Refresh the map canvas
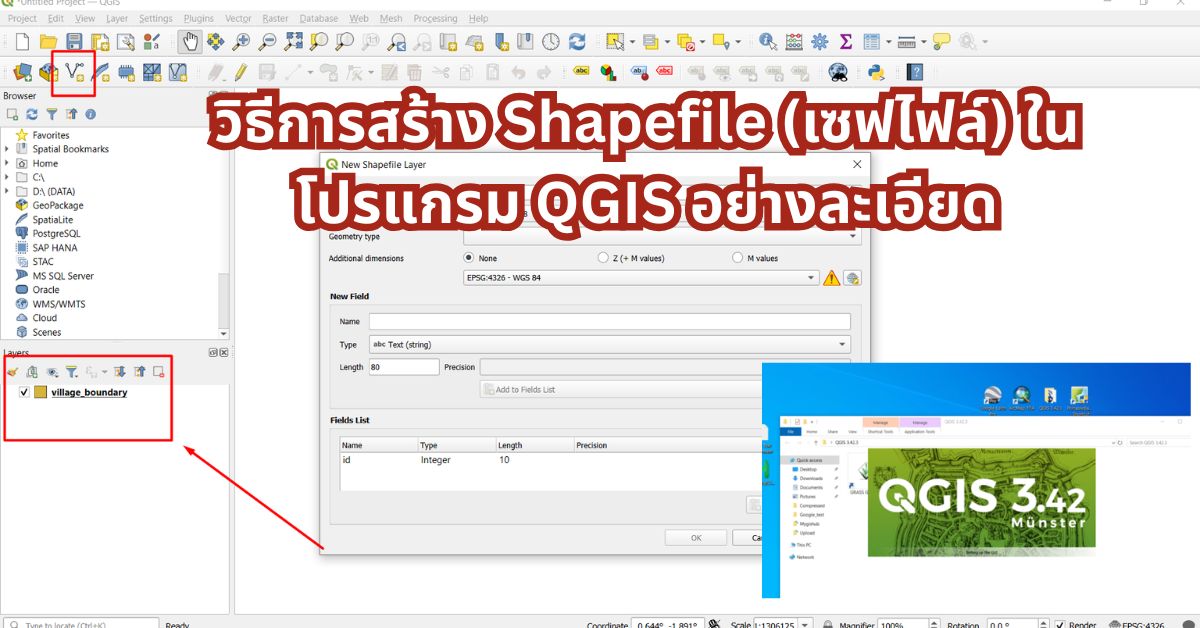The width and height of the screenshot is (1200, 628). [577, 42]
